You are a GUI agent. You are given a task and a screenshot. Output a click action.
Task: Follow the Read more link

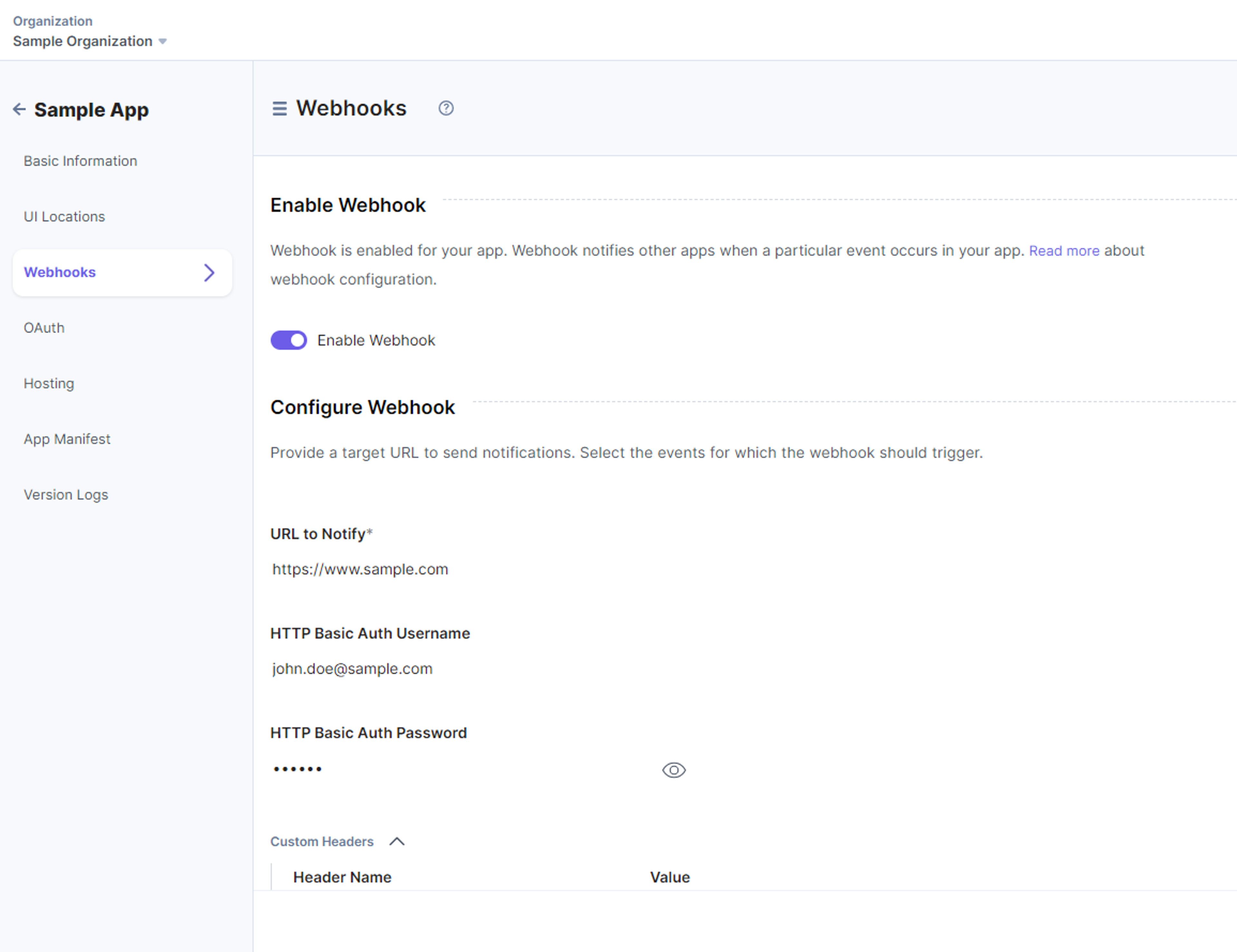(x=1064, y=250)
